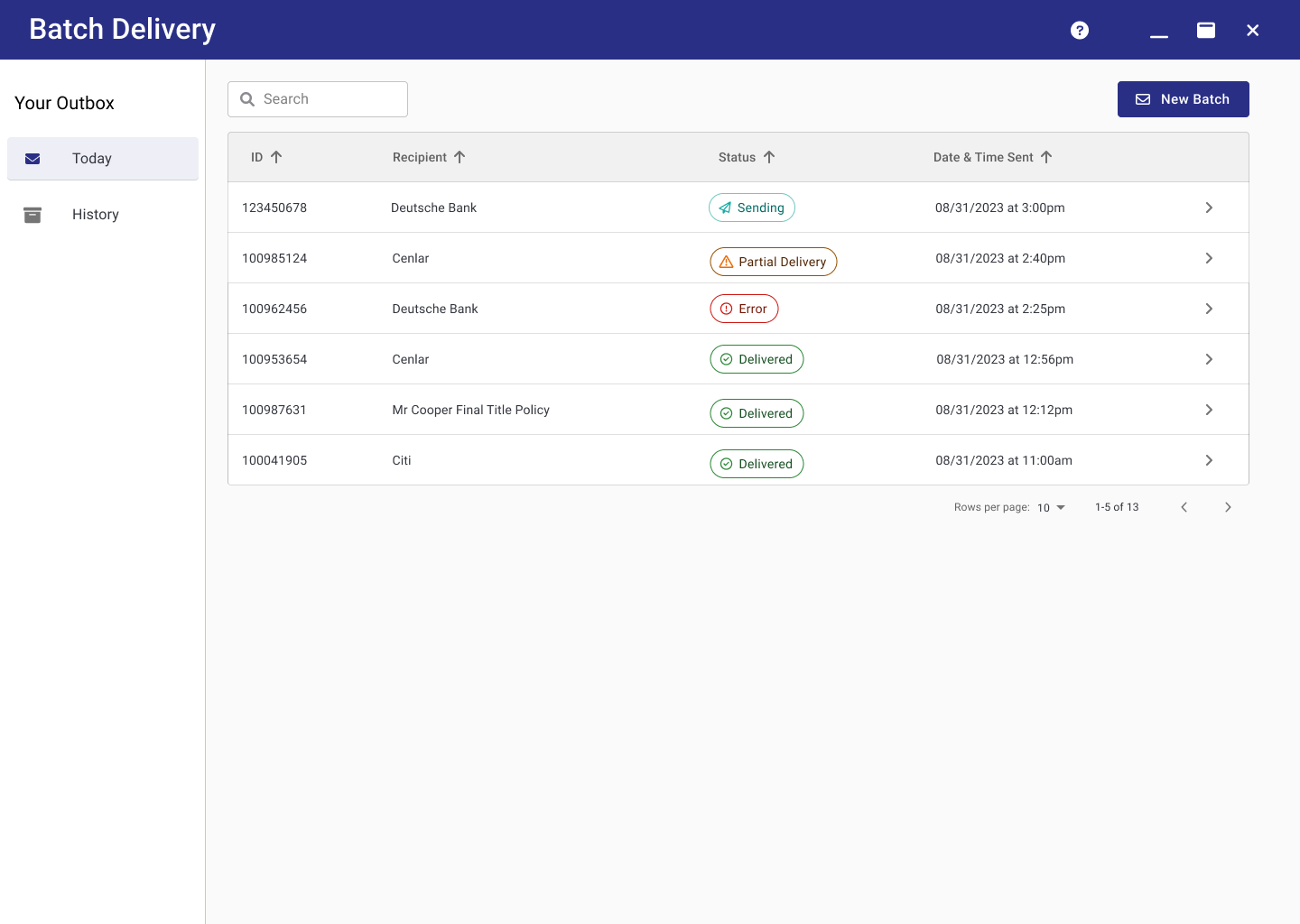Go to the previous page of results

[x=1184, y=507]
